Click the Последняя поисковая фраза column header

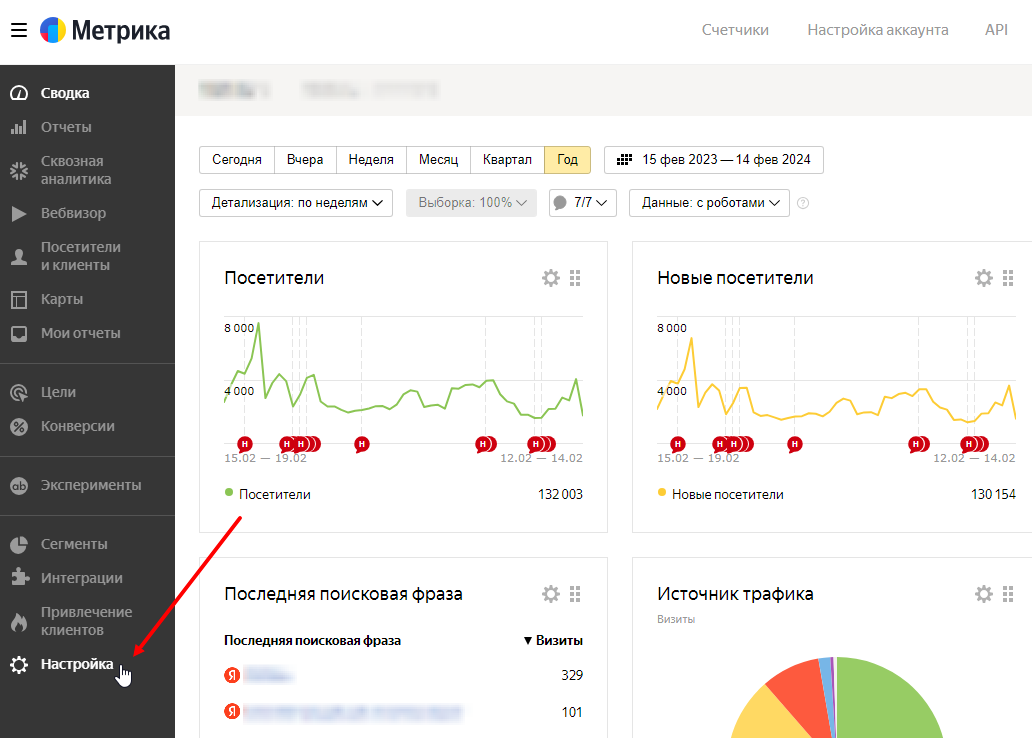[313, 641]
